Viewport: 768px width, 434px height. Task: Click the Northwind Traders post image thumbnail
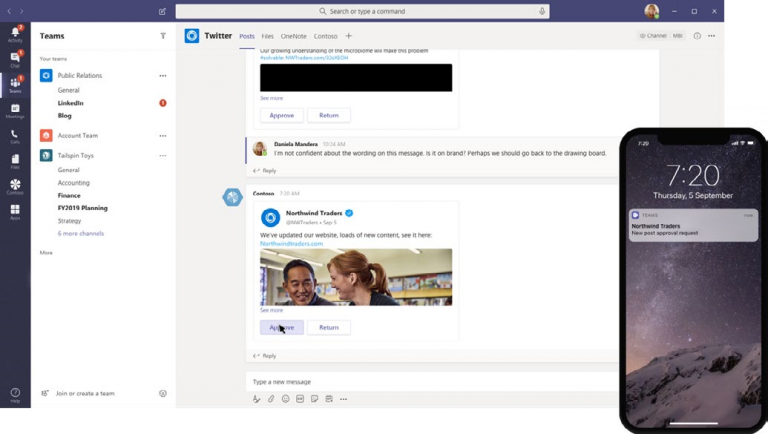[355, 277]
